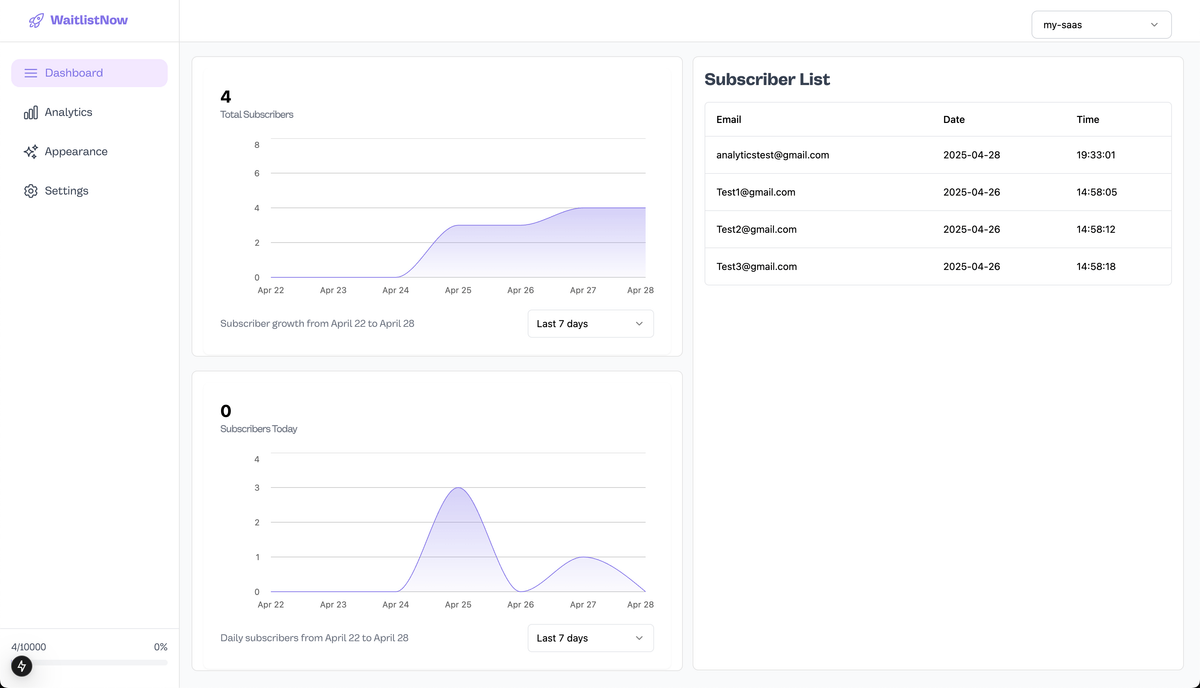Open the my-saas project selector dropdown

coord(1101,25)
